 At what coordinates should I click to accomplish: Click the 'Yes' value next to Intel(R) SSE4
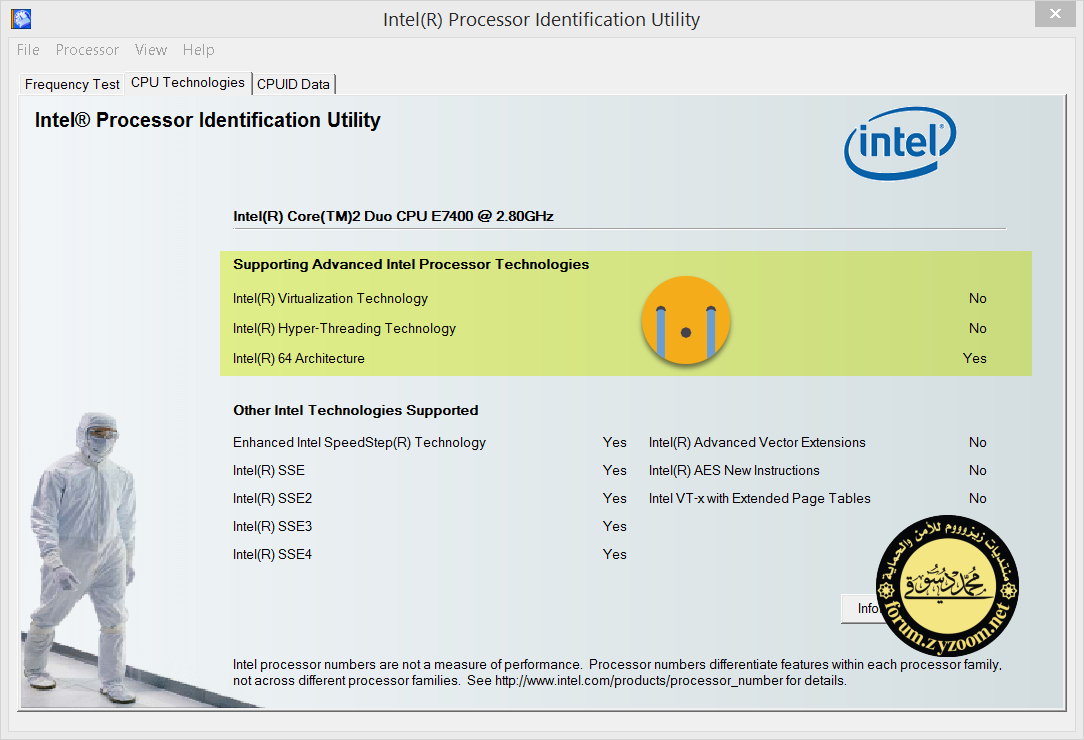pyautogui.click(x=615, y=555)
